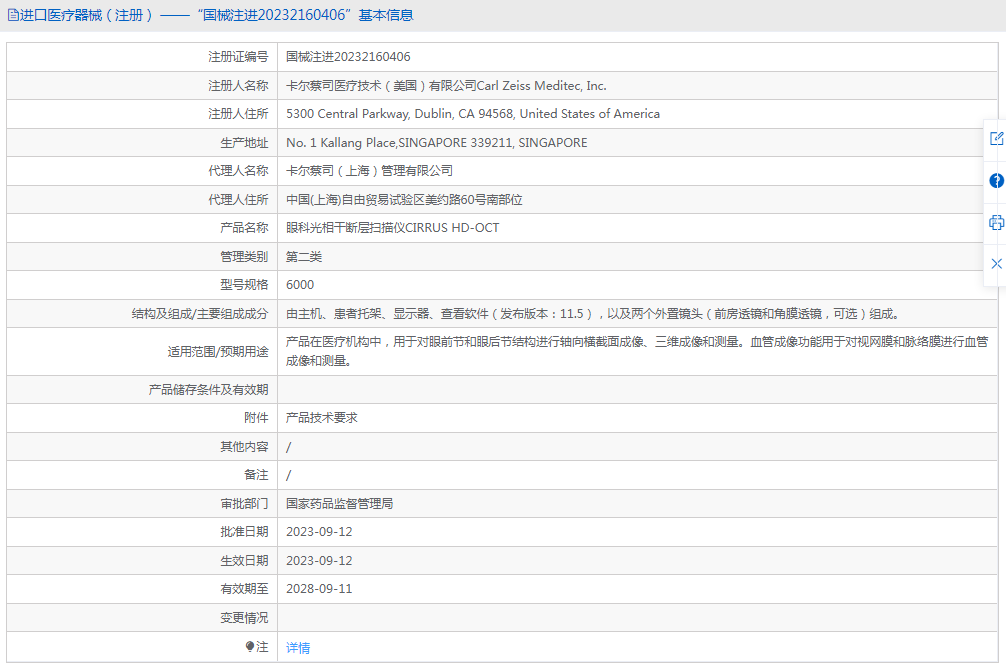This screenshot has width=1006, height=668.
Task: Click the printer icon in the side toolbar
Action: pyautogui.click(x=996, y=223)
